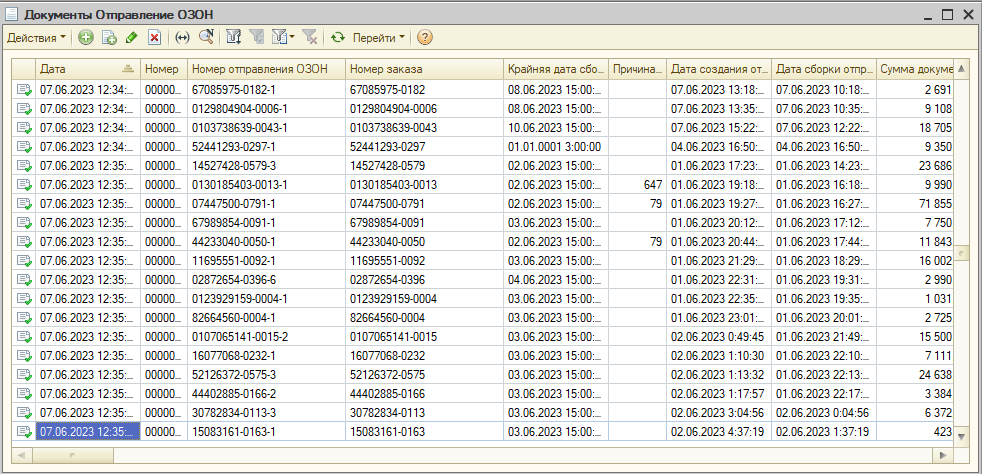
Task: Click the vertical scrollbar down arrow
Action: [x=961, y=437]
